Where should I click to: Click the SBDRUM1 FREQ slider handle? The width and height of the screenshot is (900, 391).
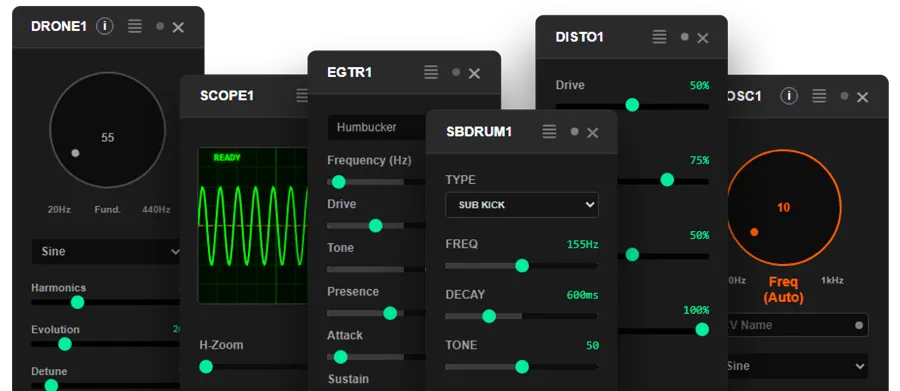click(x=522, y=265)
